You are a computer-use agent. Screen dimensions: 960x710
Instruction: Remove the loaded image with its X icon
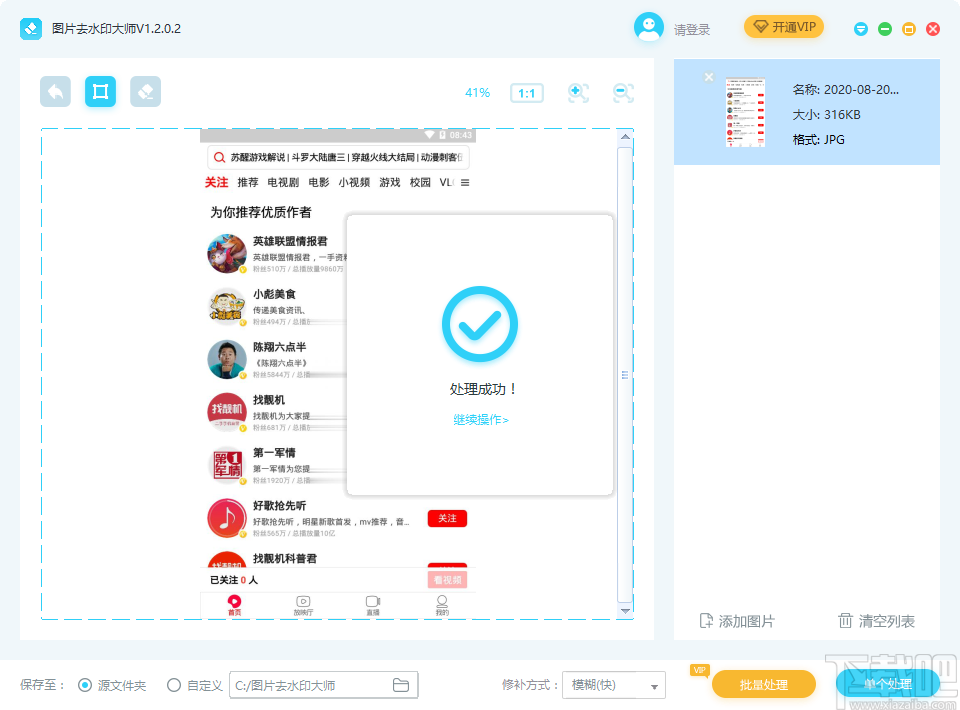709,76
